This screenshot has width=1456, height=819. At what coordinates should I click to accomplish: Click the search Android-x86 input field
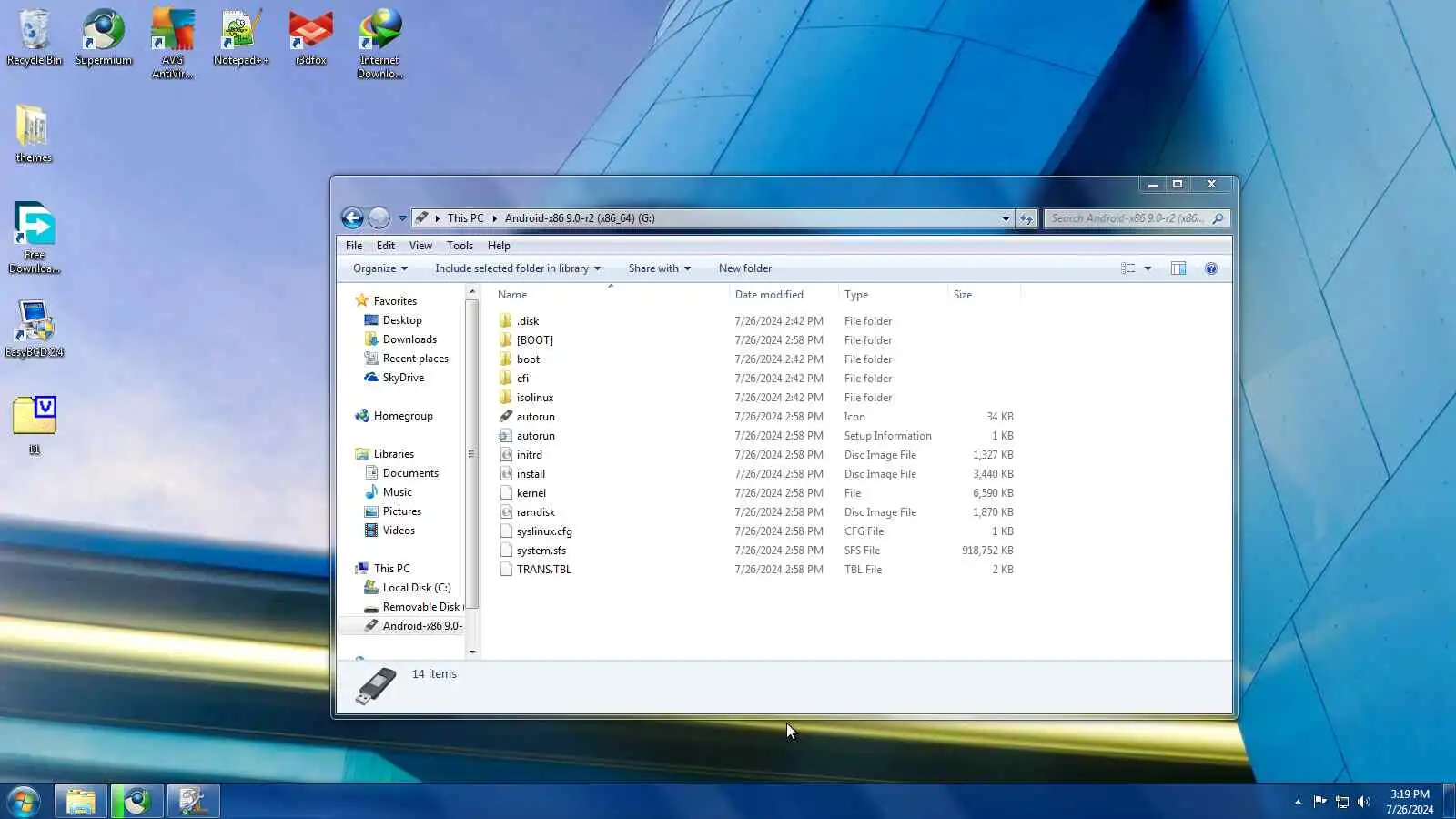1127,218
